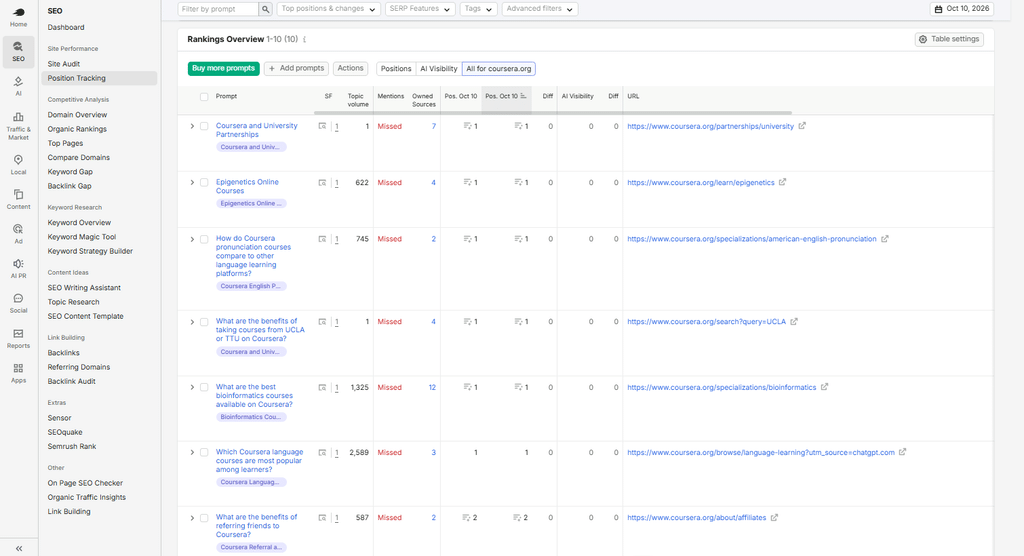Select the SEO icon in left rail
The image size is (1024, 556).
click(x=18, y=52)
